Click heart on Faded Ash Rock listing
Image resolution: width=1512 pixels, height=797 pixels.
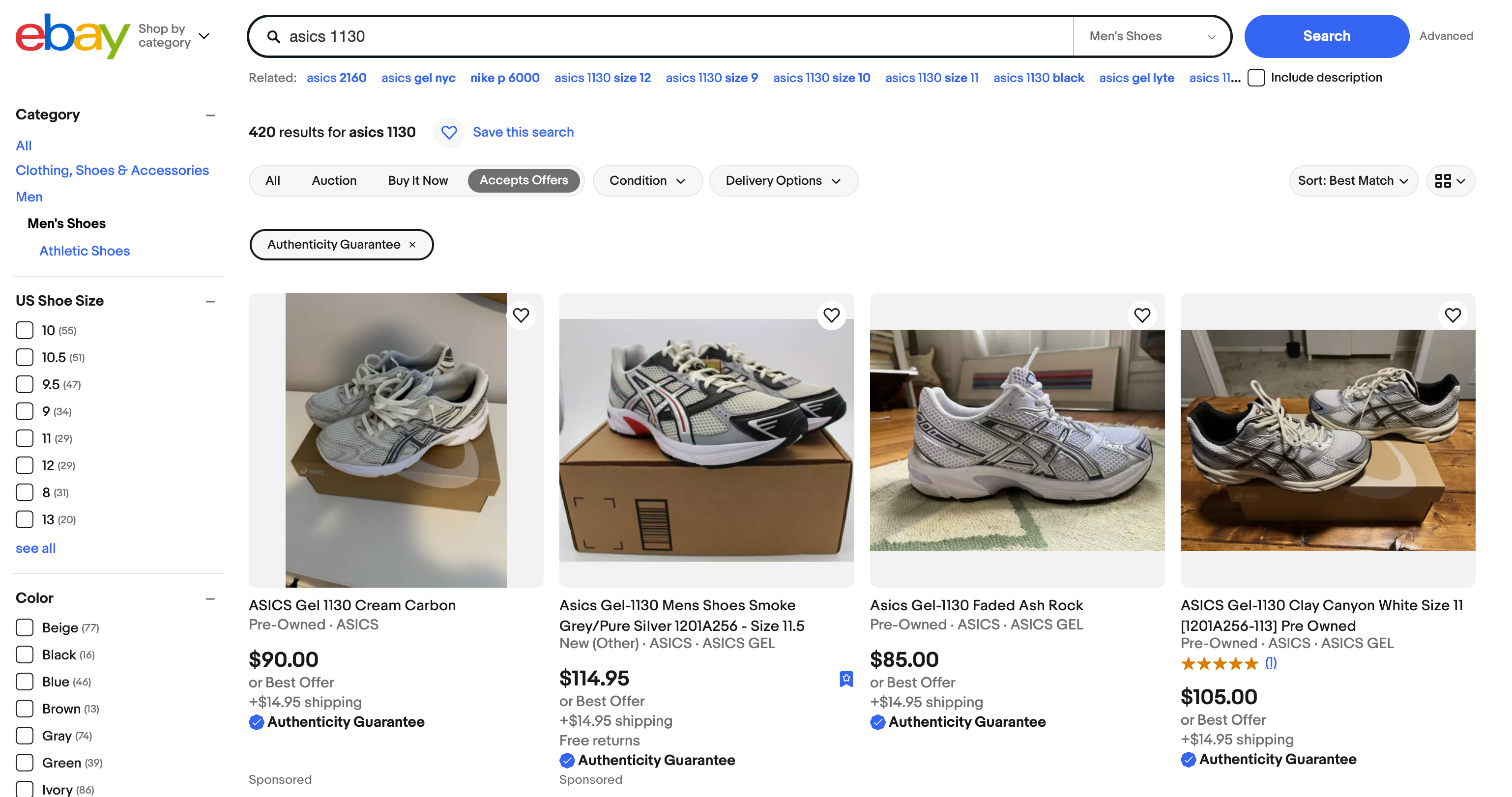[x=1142, y=315]
